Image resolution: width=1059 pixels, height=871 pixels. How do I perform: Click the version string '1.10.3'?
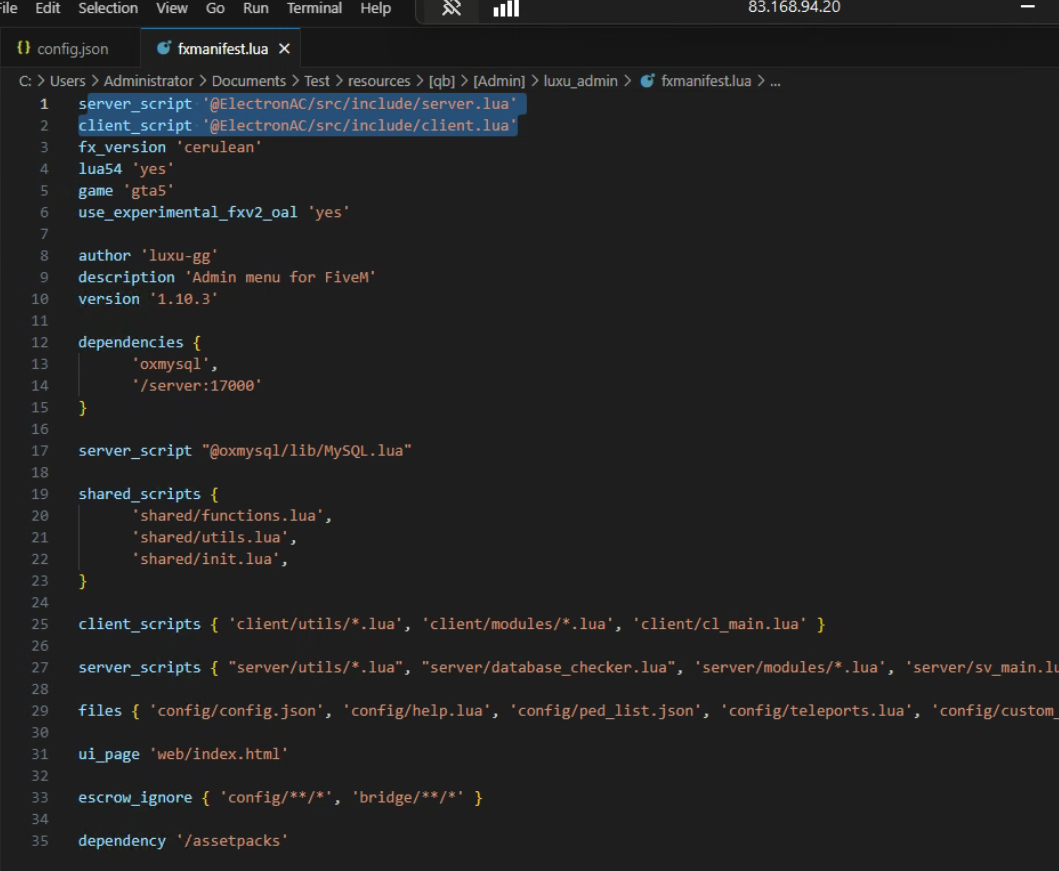184,299
